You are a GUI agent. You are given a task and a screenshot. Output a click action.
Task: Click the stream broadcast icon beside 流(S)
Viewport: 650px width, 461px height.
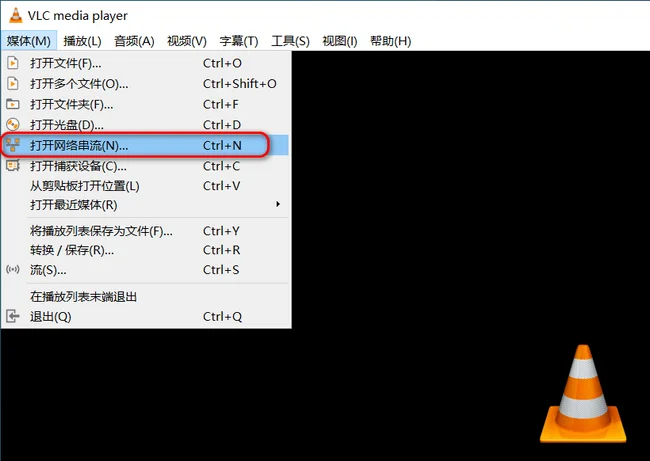(13, 270)
